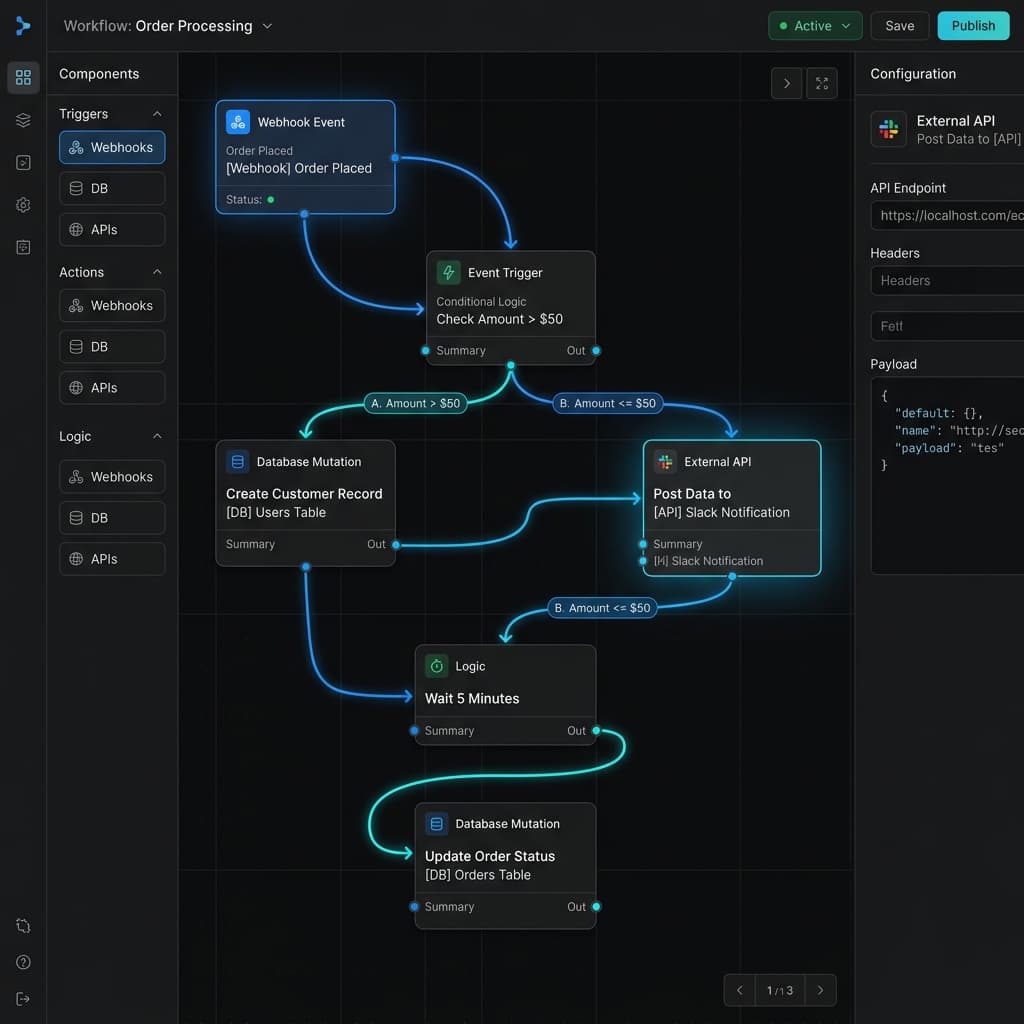Select DB under Triggers
1024x1024 pixels.
pos(112,189)
